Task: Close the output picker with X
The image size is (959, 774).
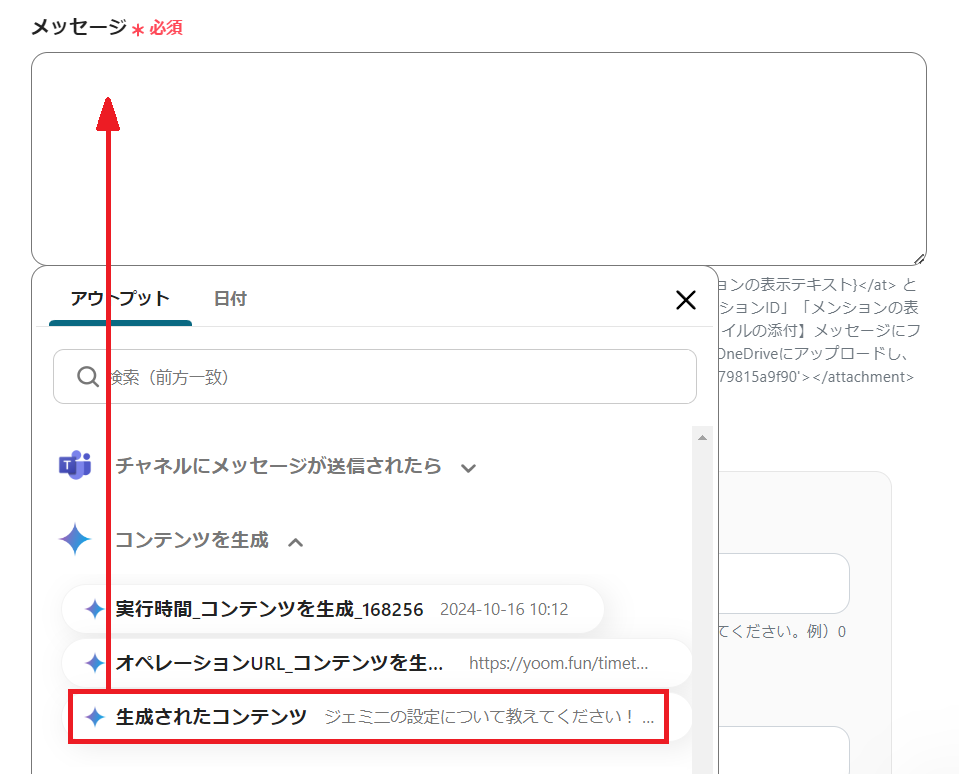Action: click(686, 300)
